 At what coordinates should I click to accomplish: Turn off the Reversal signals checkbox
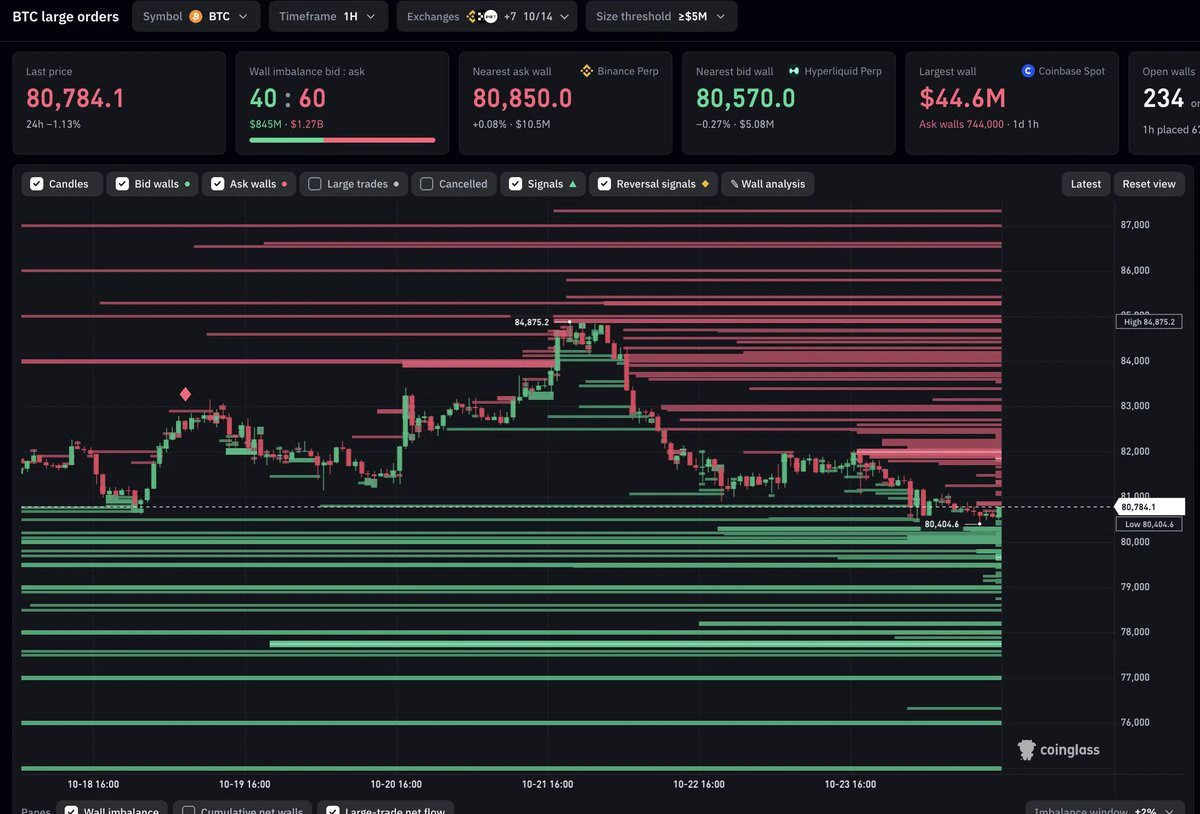tap(604, 184)
